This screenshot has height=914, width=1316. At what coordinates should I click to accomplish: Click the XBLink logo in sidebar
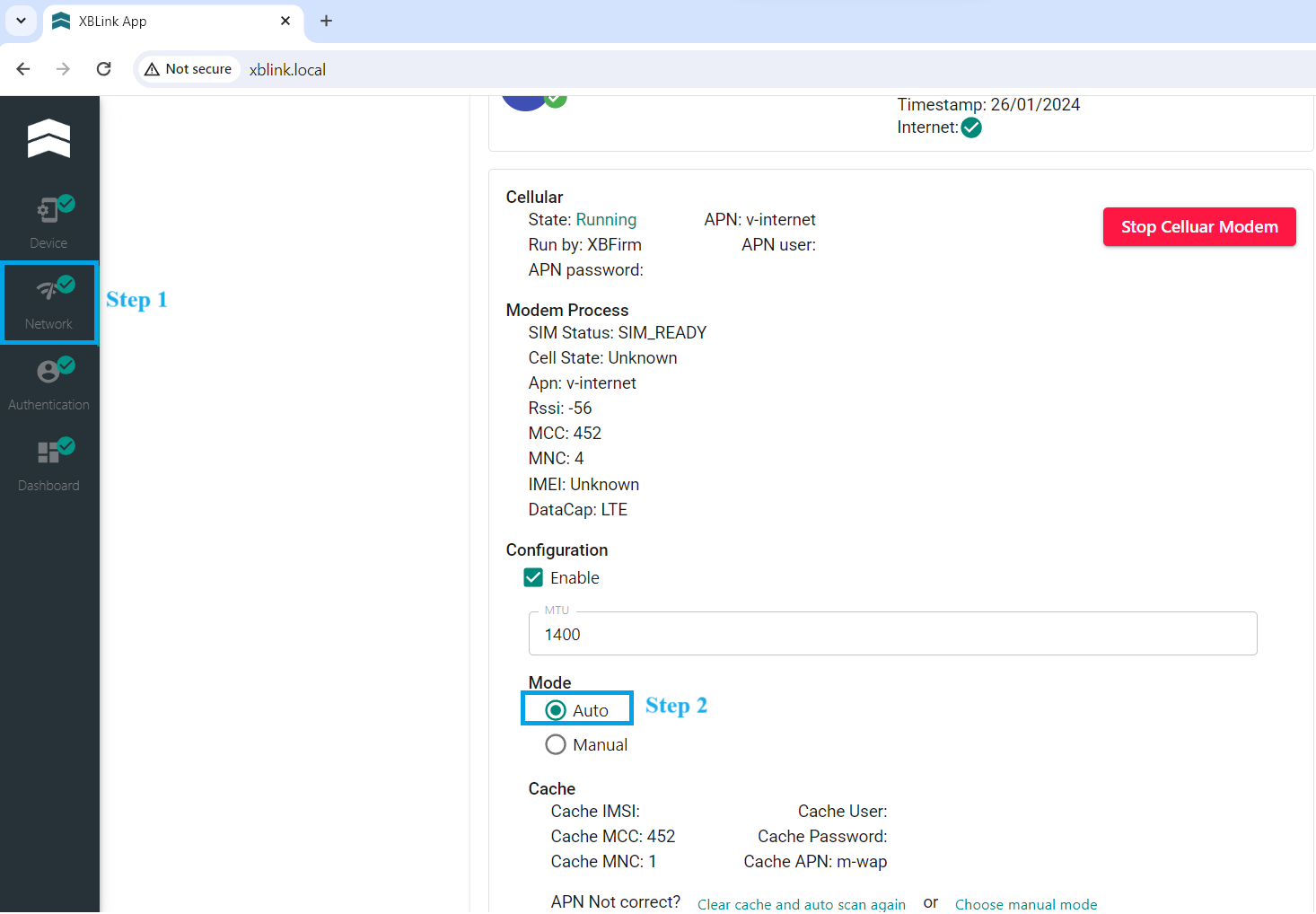click(x=48, y=138)
